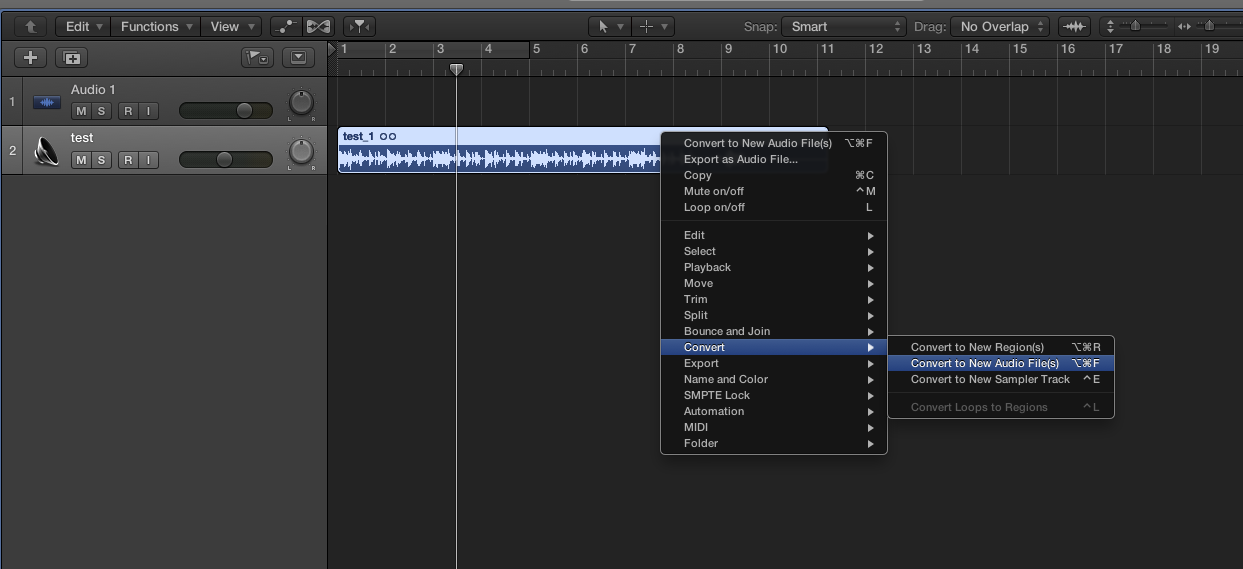
Task: Toggle the show automation button
Action: (286, 27)
